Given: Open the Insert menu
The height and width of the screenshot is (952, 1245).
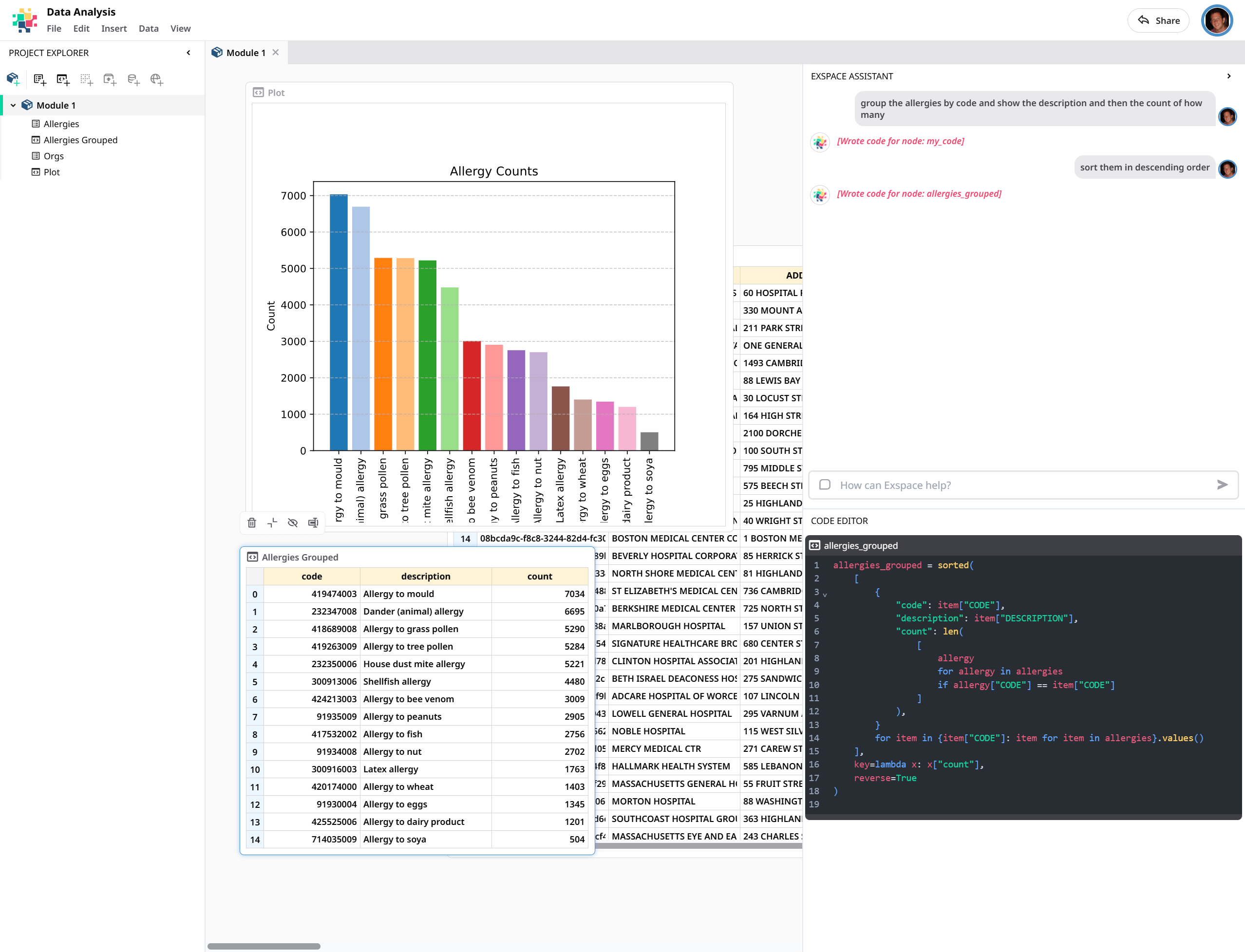Looking at the screenshot, I should (x=113, y=28).
